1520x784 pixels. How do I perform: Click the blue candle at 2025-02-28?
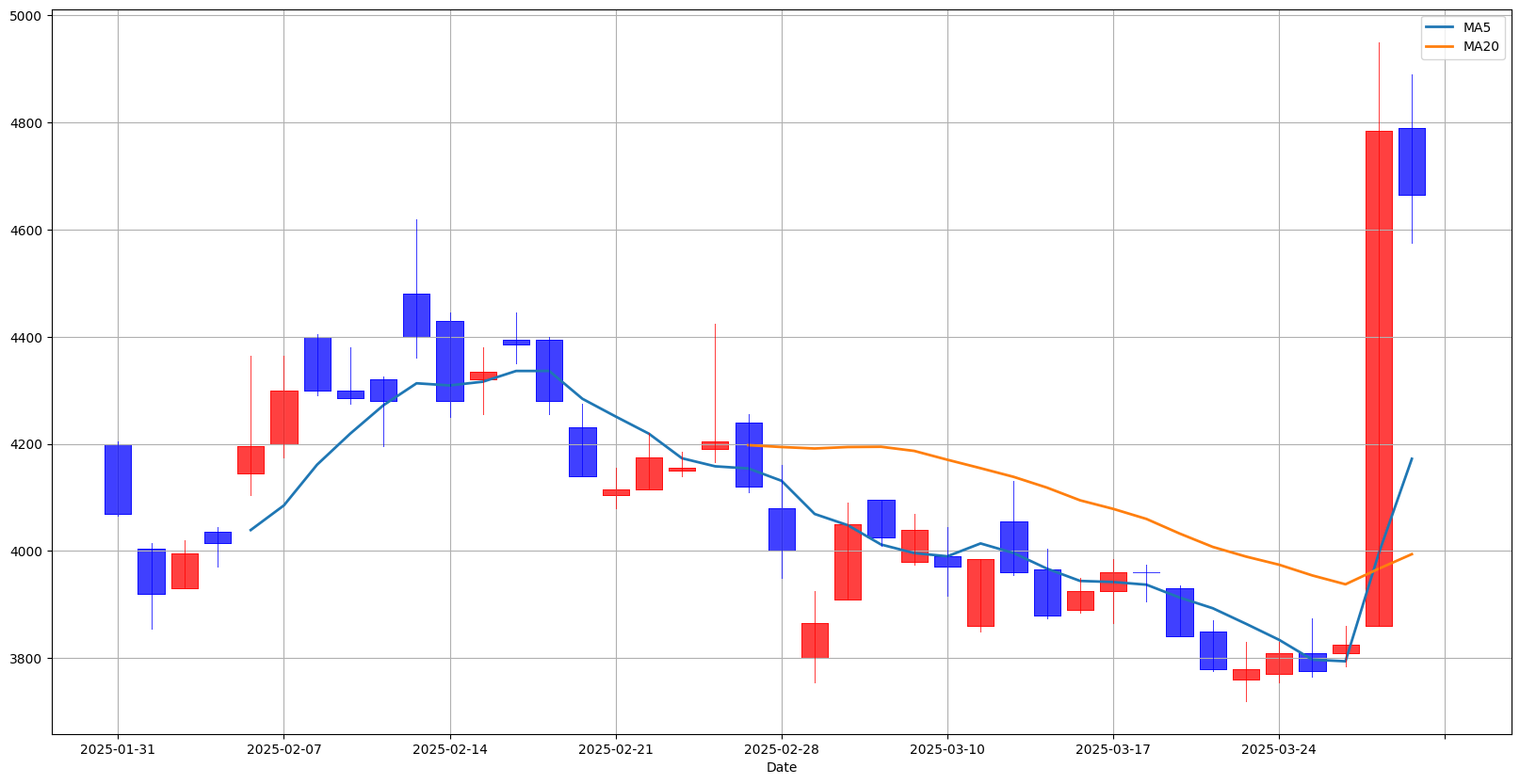coord(782,529)
